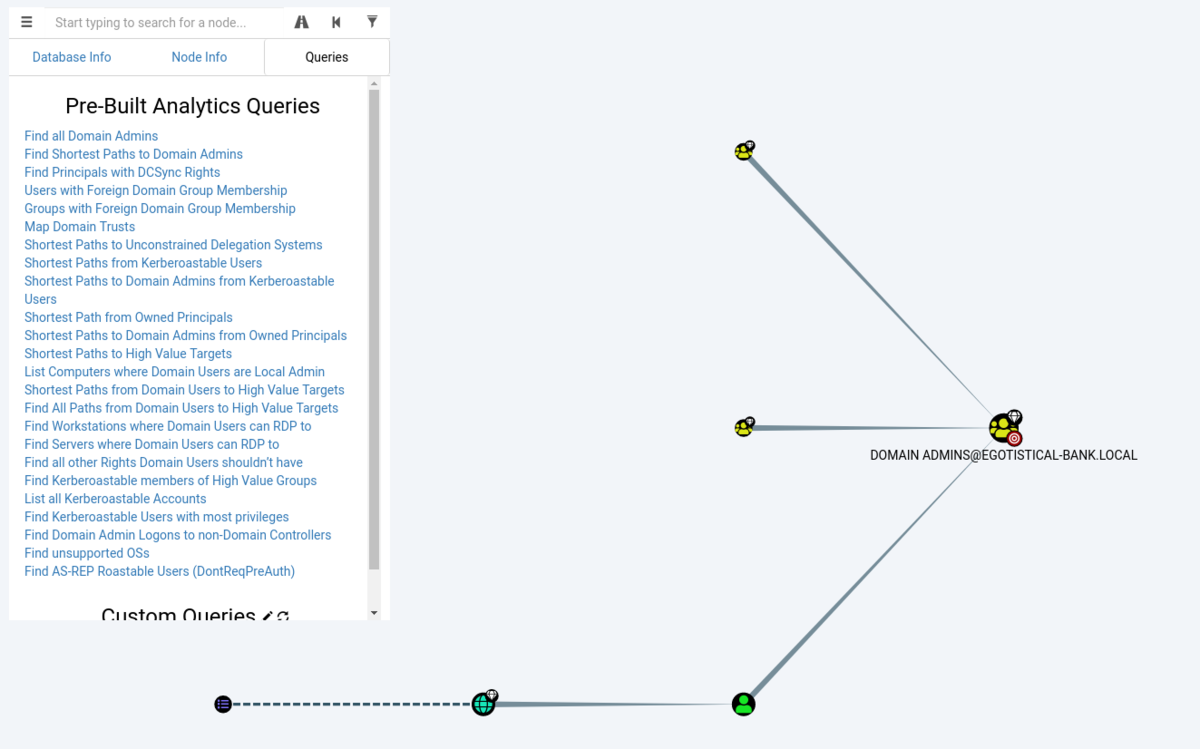Viewport: 1200px width, 749px height.
Task: Run Shortest Paths from Kerberoastable Users
Action: [x=143, y=262]
